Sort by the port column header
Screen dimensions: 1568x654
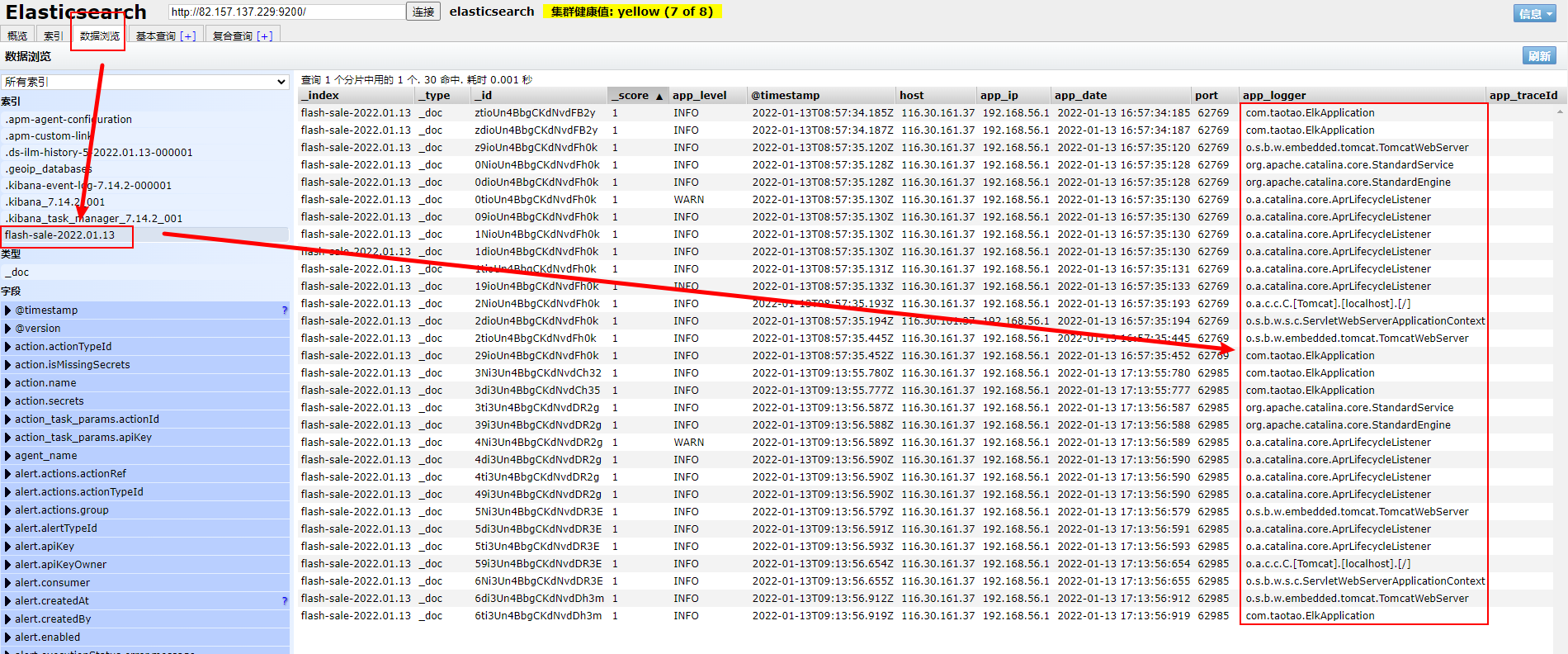[x=1215, y=96]
